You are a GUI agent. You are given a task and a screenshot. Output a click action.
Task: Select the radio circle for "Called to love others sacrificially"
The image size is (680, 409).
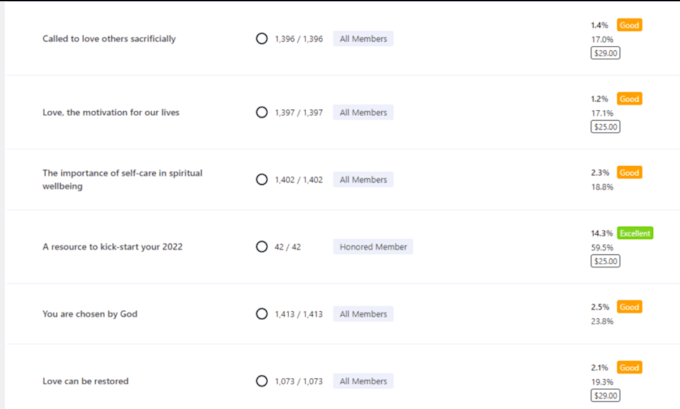pyautogui.click(x=262, y=39)
